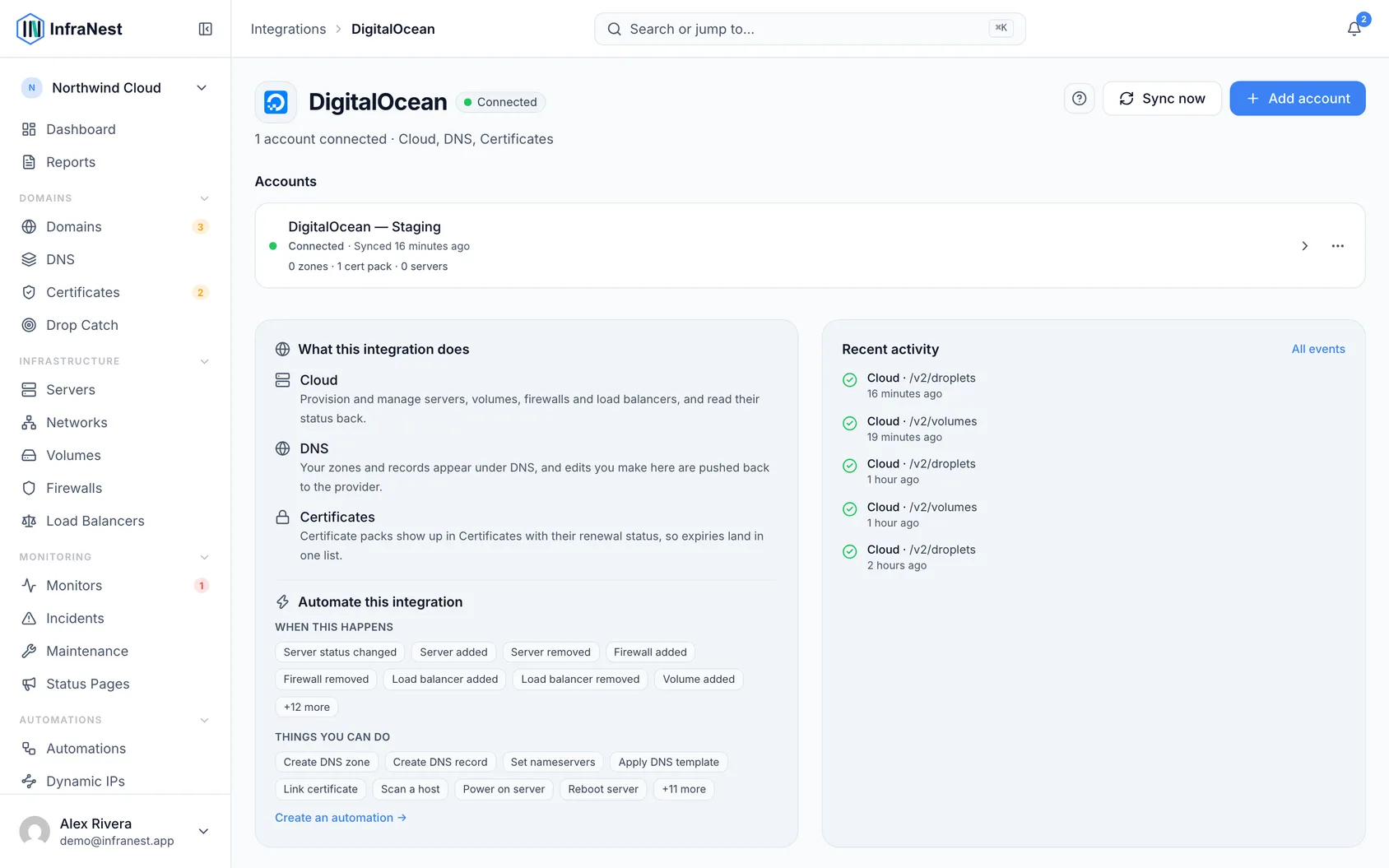Choose the Reboot server action
This screenshot has width=1389, height=868.
click(x=603, y=789)
